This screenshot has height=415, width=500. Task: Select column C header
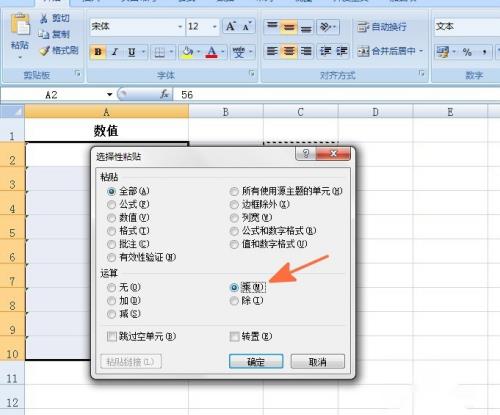tap(300, 112)
